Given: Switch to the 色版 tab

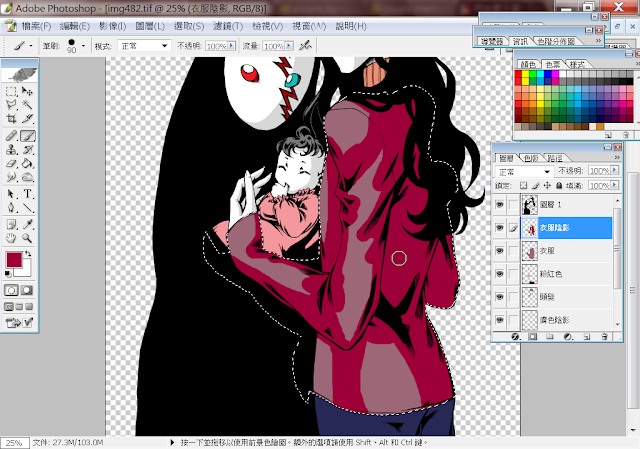Looking at the screenshot, I should (531, 158).
